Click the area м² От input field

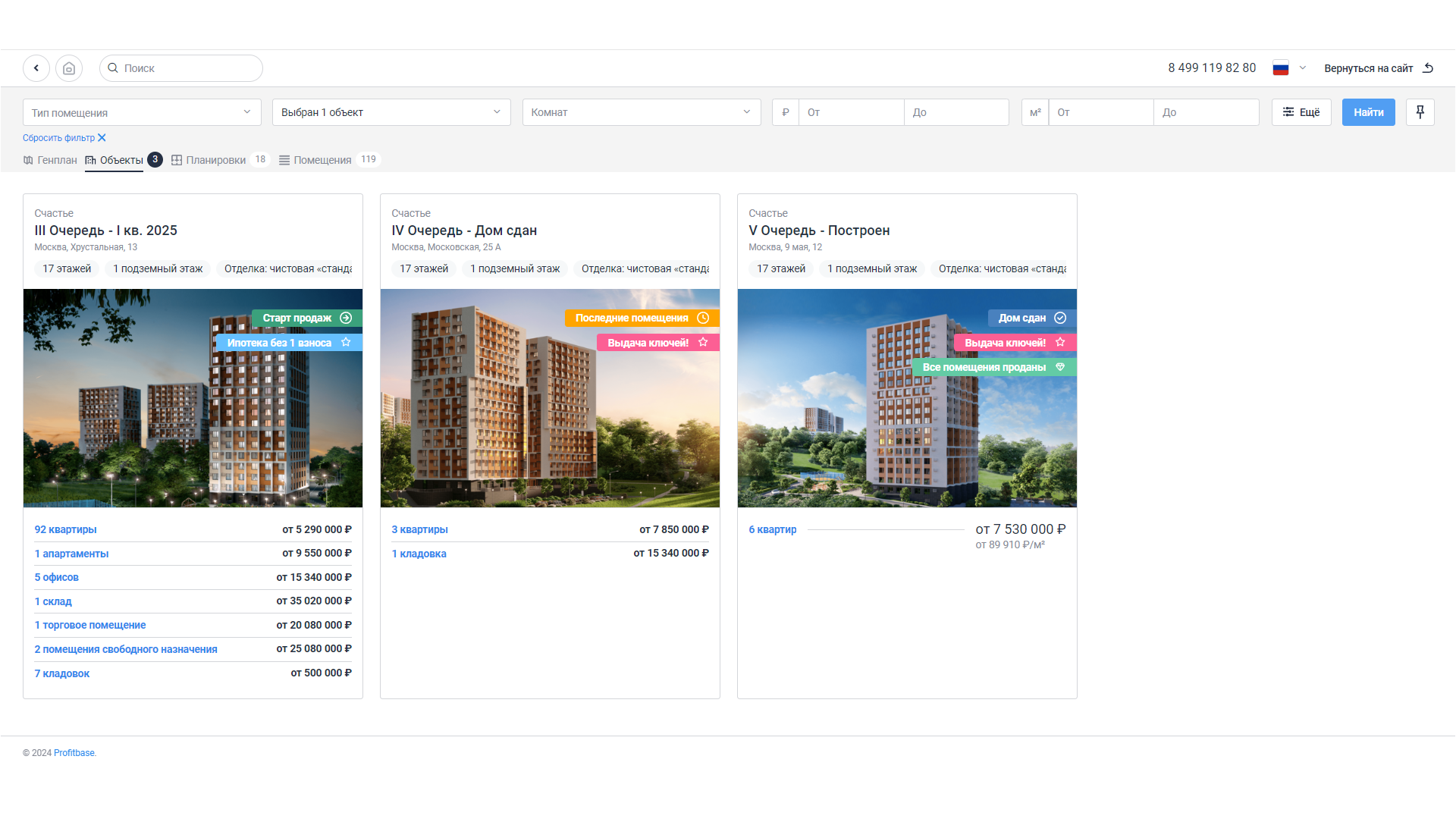point(1101,112)
